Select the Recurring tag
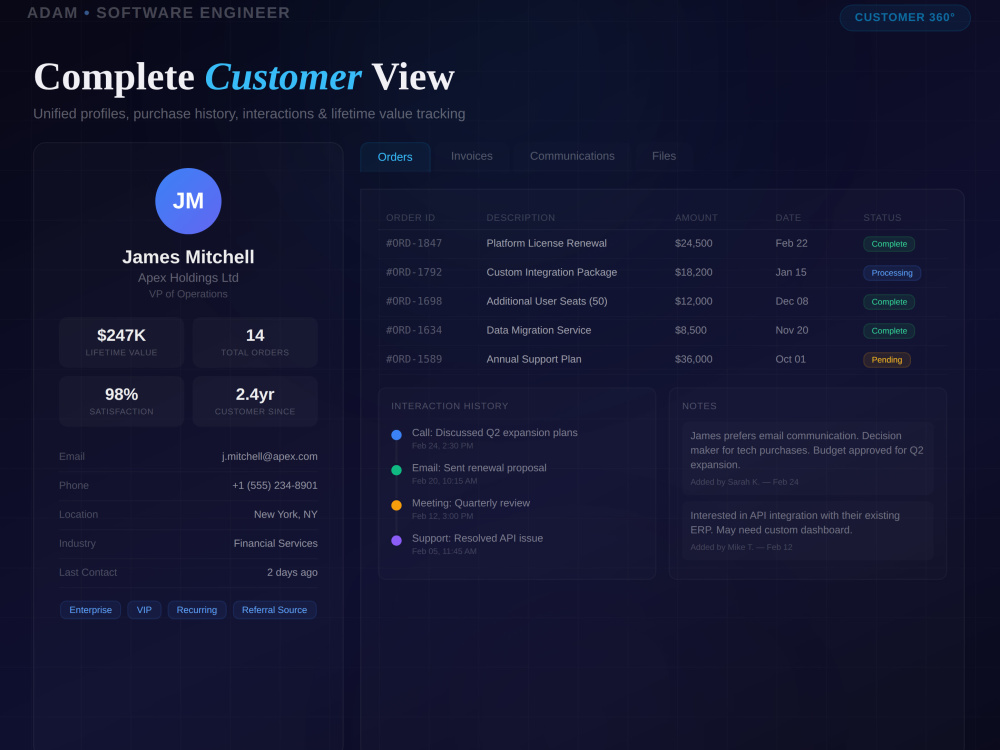 [196, 610]
